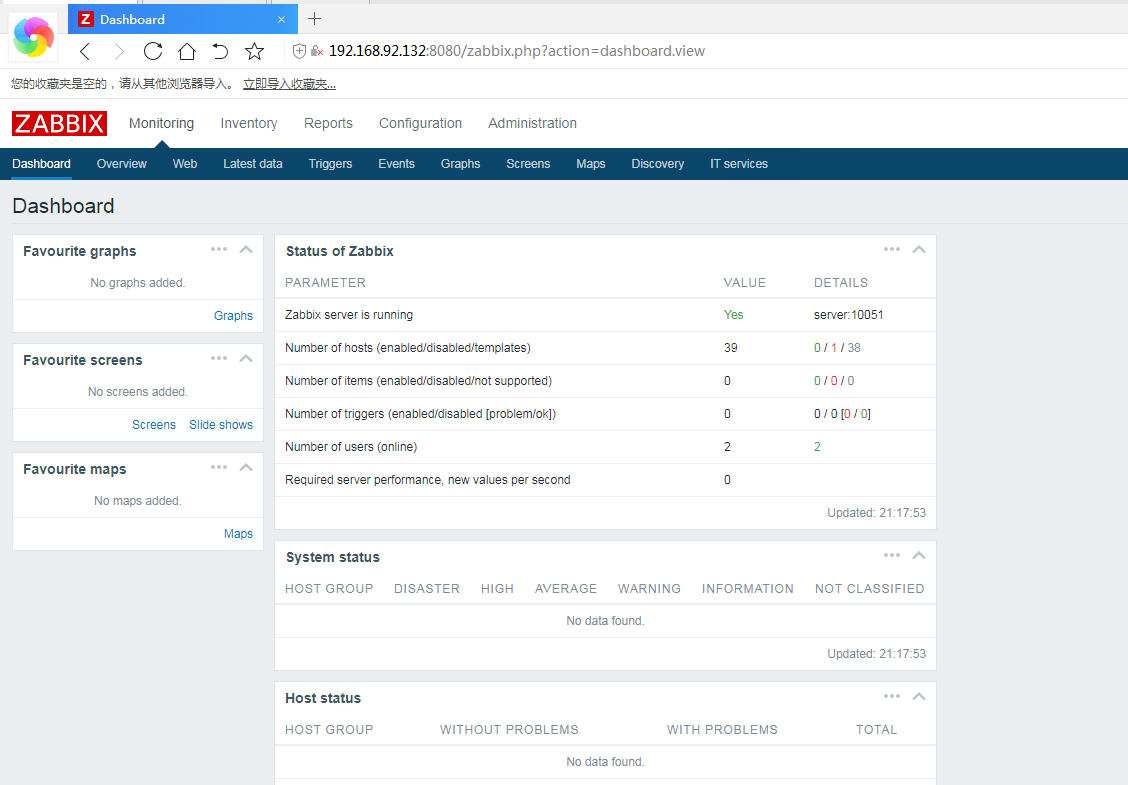Viewport: 1128px width, 785px height.
Task: Click the browser back arrow
Action: point(85,51)
